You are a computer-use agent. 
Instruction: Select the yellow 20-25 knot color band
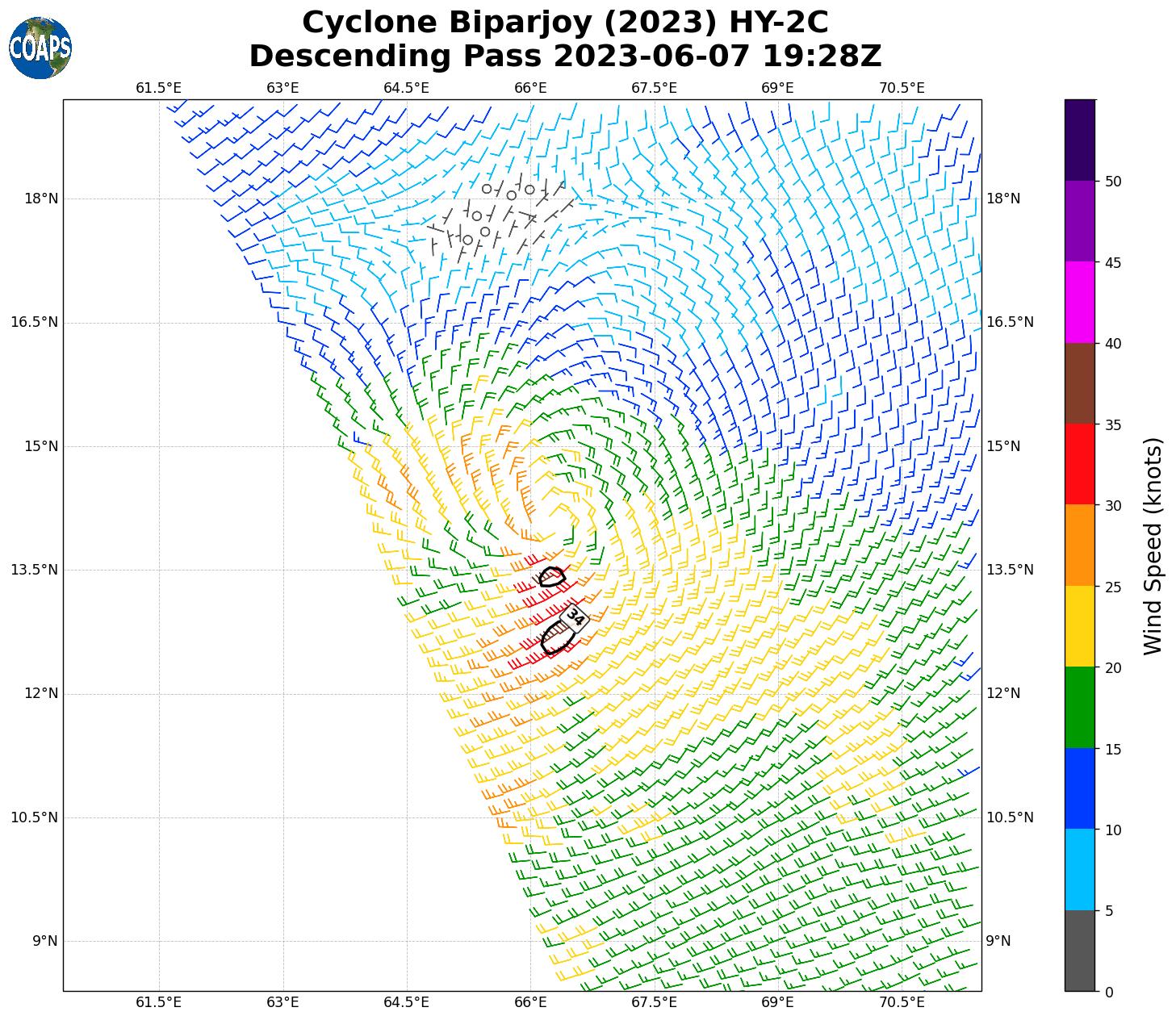[x=1080, y=626]
